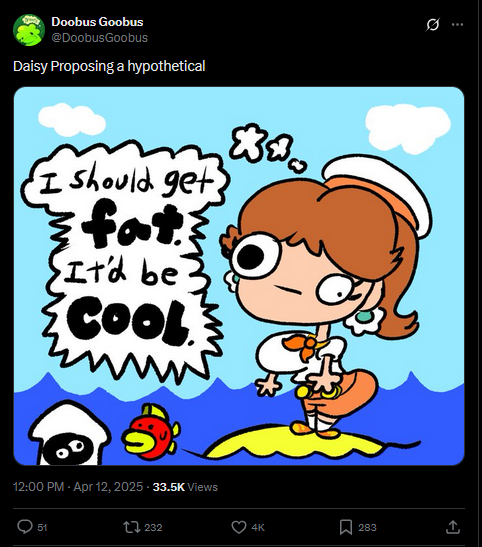Click the 283 bookmarks count

[368, 527]
